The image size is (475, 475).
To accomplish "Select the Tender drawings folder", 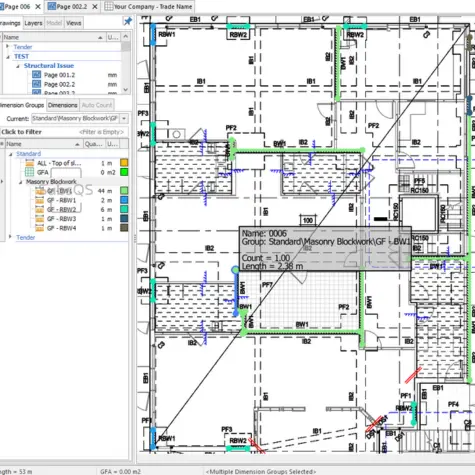I will [23, 47].
